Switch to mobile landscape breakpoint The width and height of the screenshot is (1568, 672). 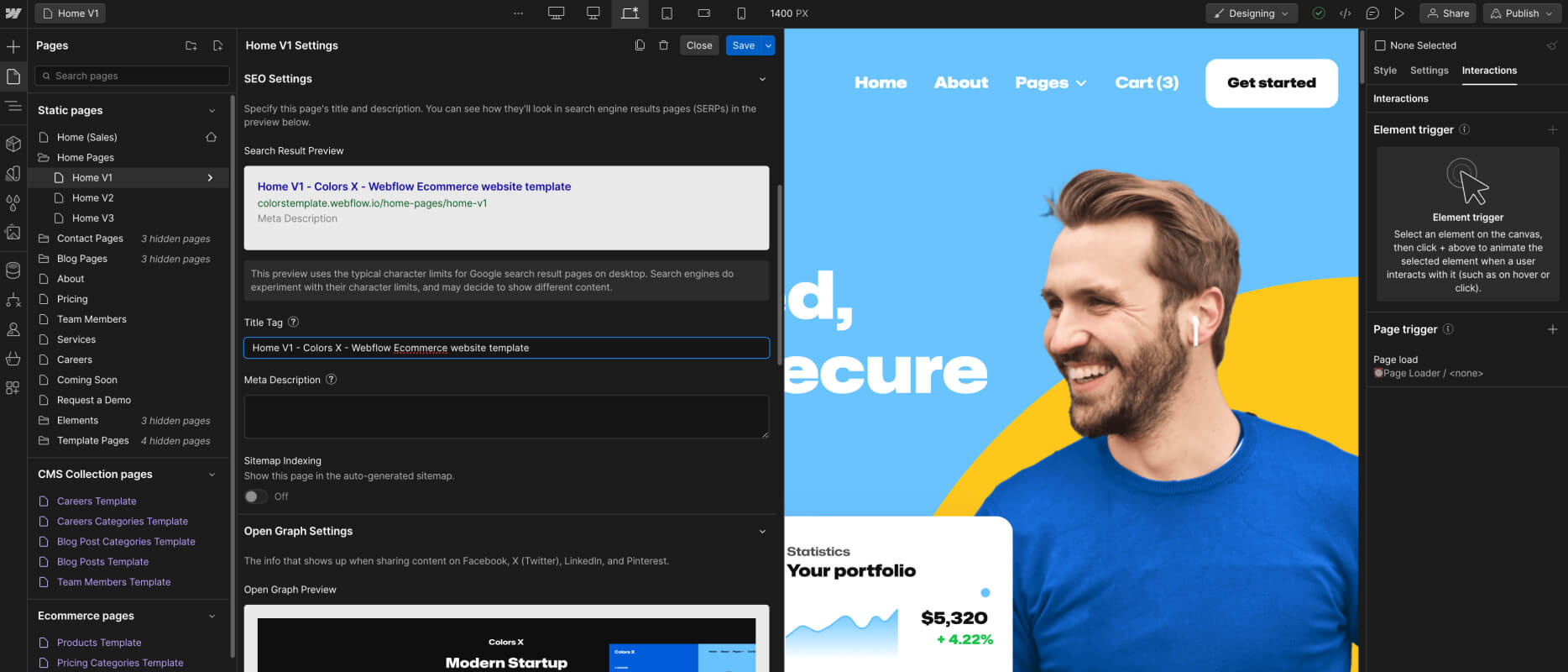point(704,13)
